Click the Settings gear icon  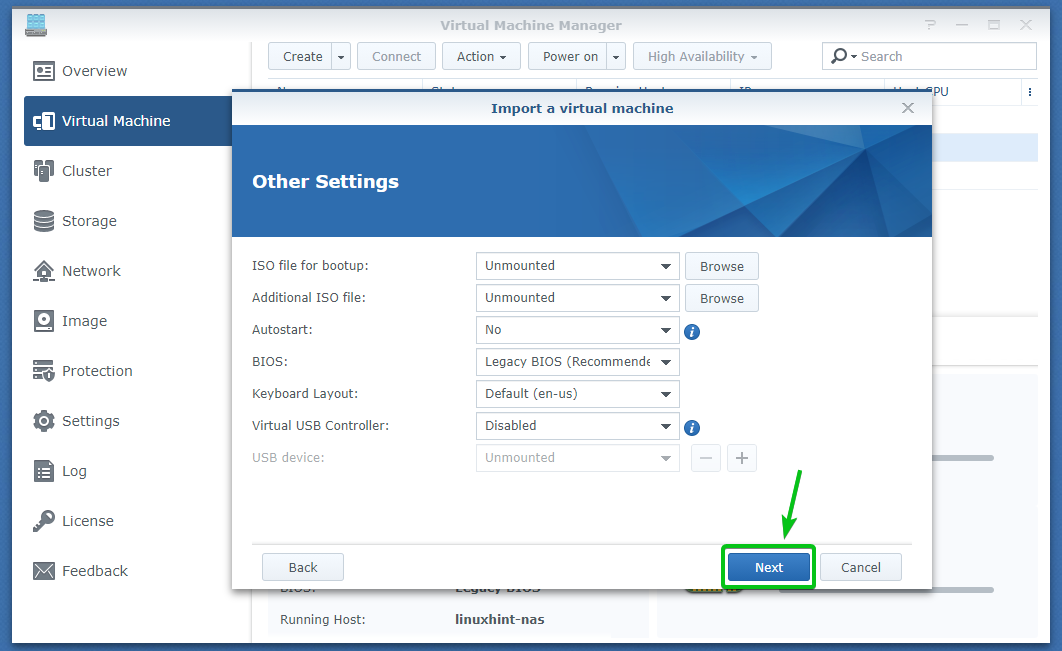pos(44,421)
